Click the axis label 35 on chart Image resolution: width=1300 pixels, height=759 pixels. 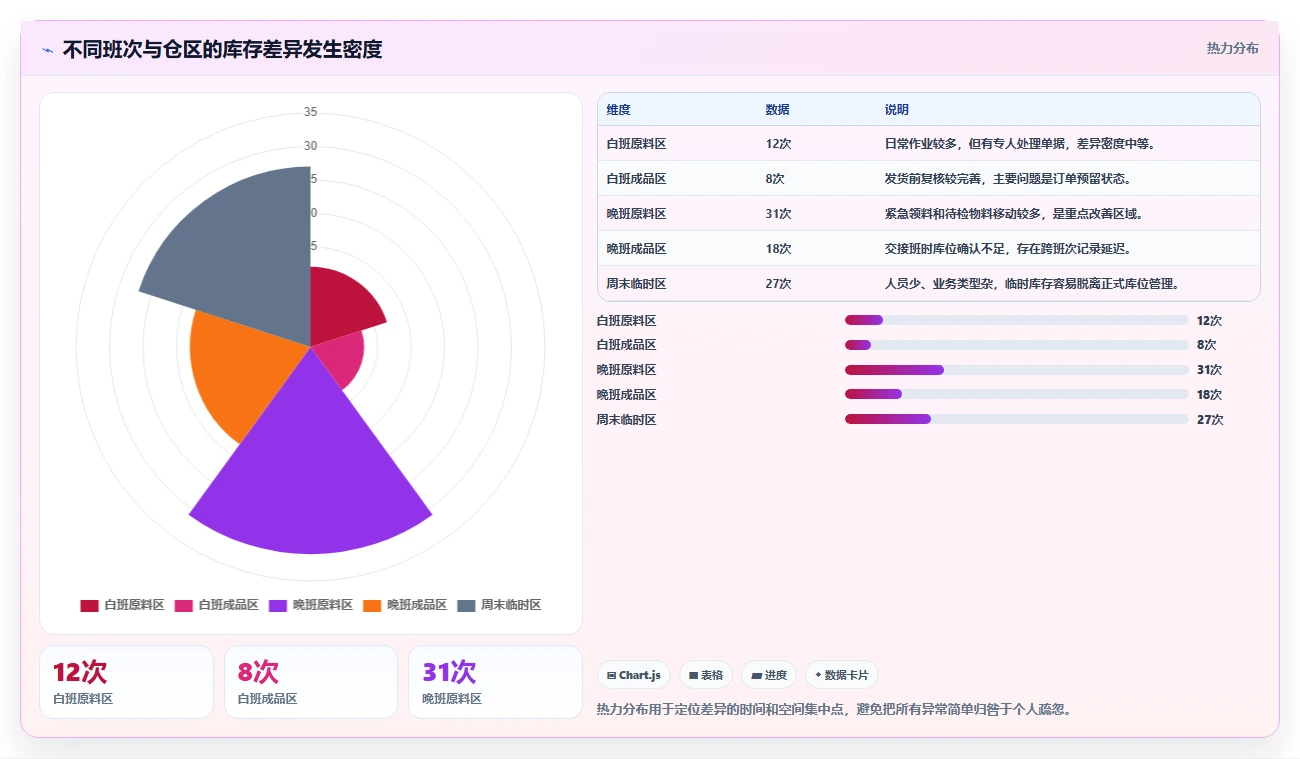click(x=311, y=112)
